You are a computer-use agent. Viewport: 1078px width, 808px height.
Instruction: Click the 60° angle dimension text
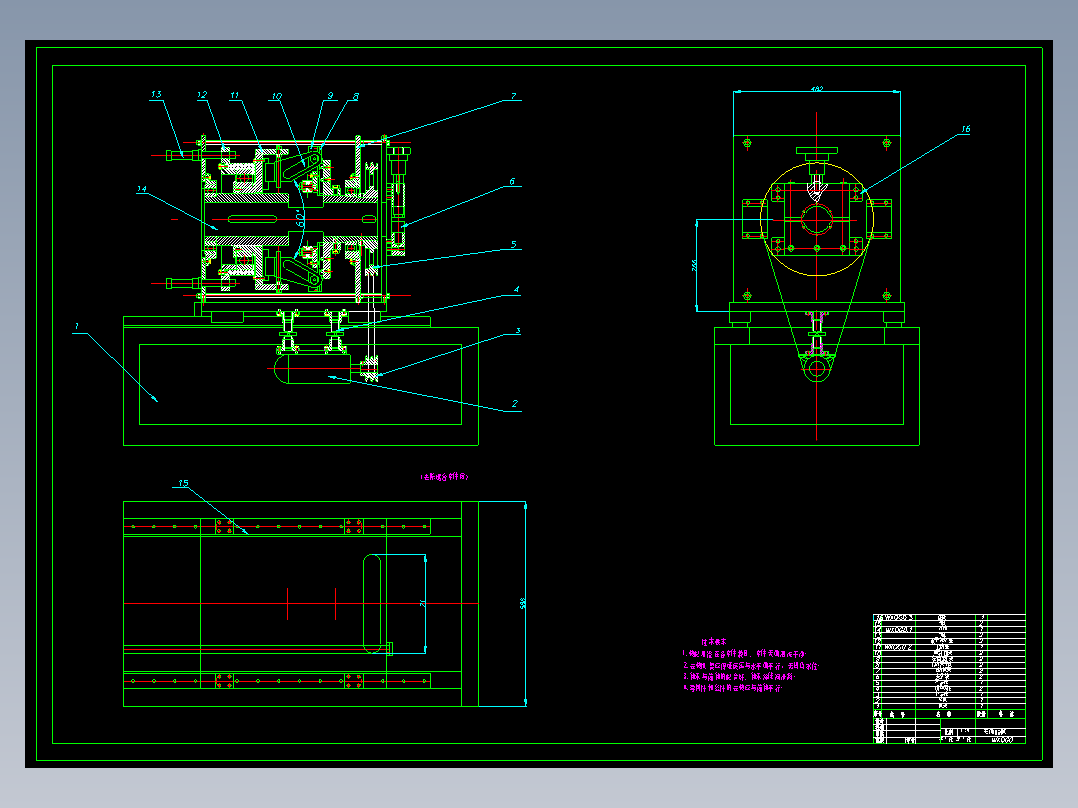tap(300, 220)
